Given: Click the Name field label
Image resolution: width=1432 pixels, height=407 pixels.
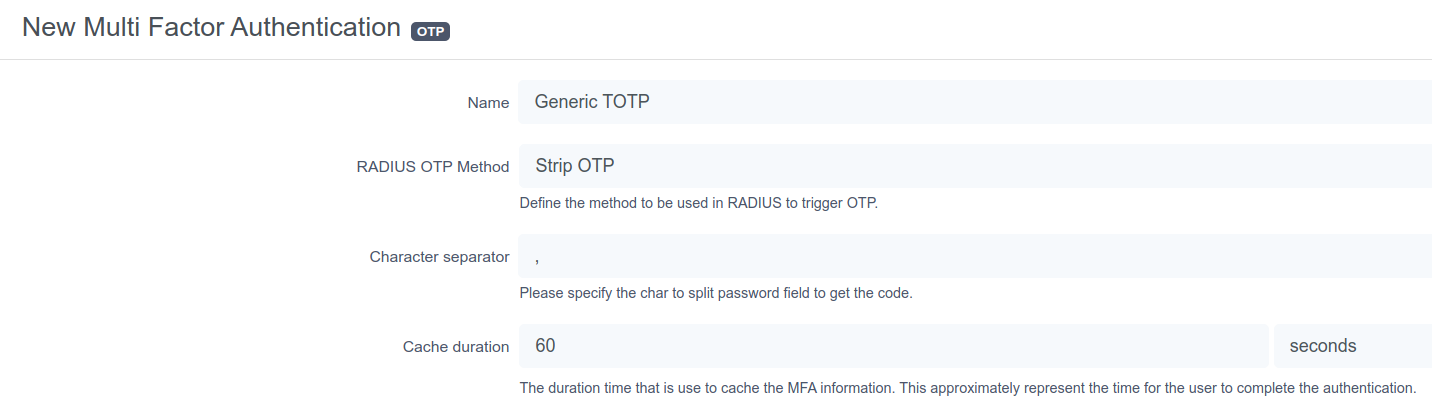Looking at the screenshot, I should pos(488,103).
